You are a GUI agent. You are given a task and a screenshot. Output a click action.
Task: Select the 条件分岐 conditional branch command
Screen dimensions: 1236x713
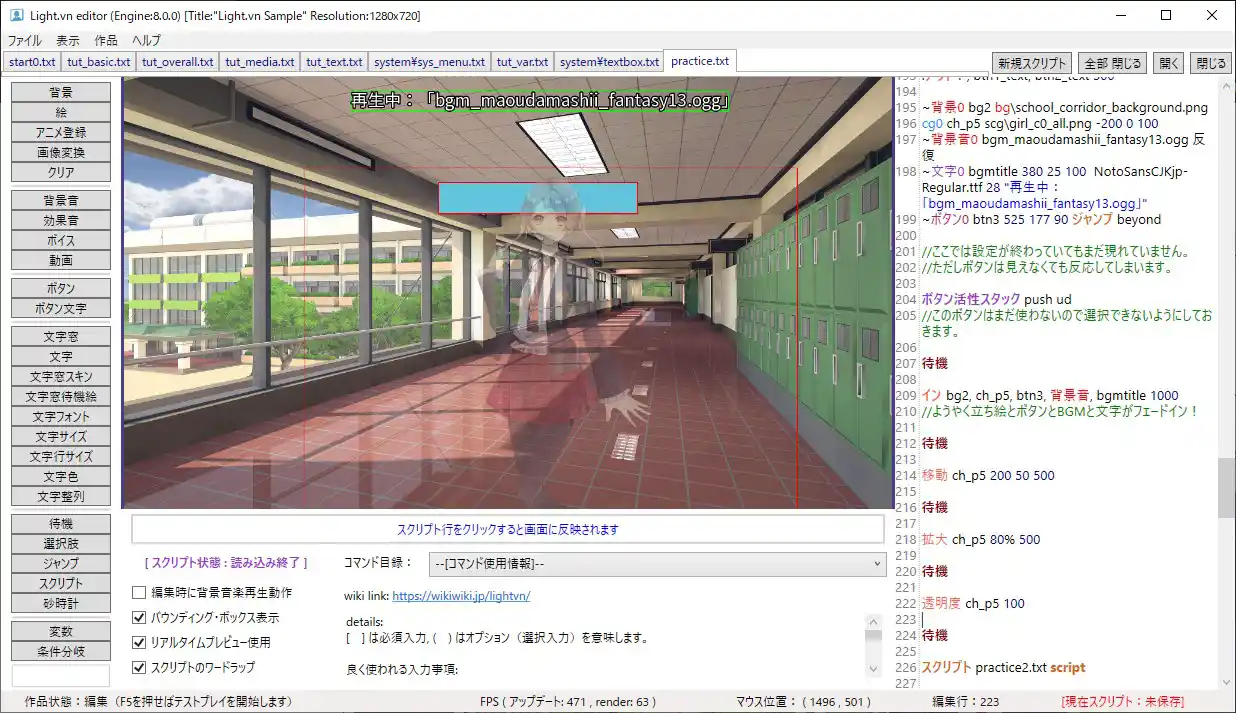pos(60,651)
